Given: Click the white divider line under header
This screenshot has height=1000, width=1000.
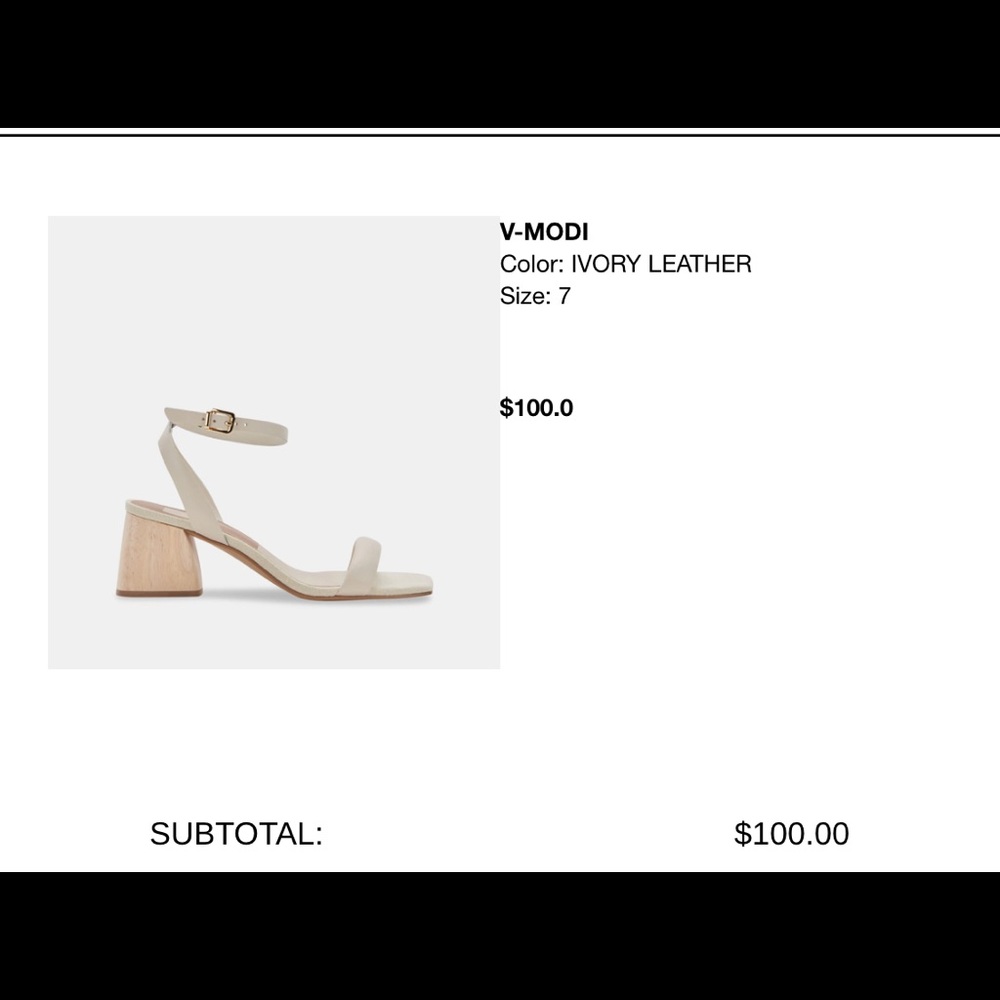Looking at the screenshot, I should point(500,132).
